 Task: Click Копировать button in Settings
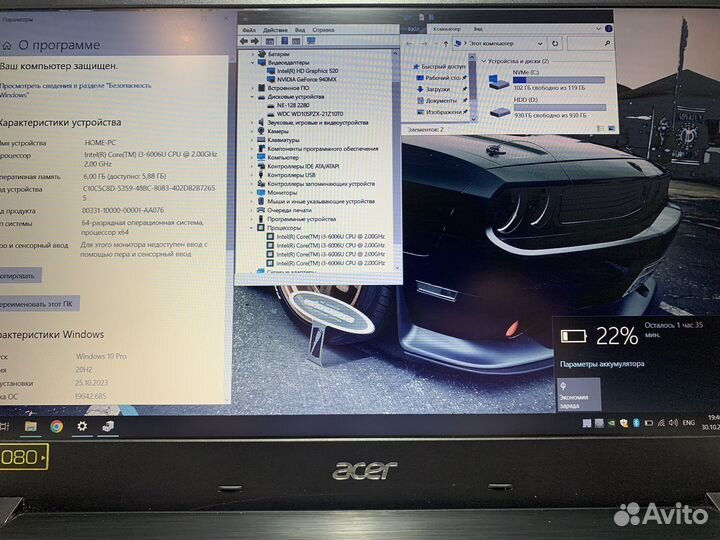tap(19, 276)
